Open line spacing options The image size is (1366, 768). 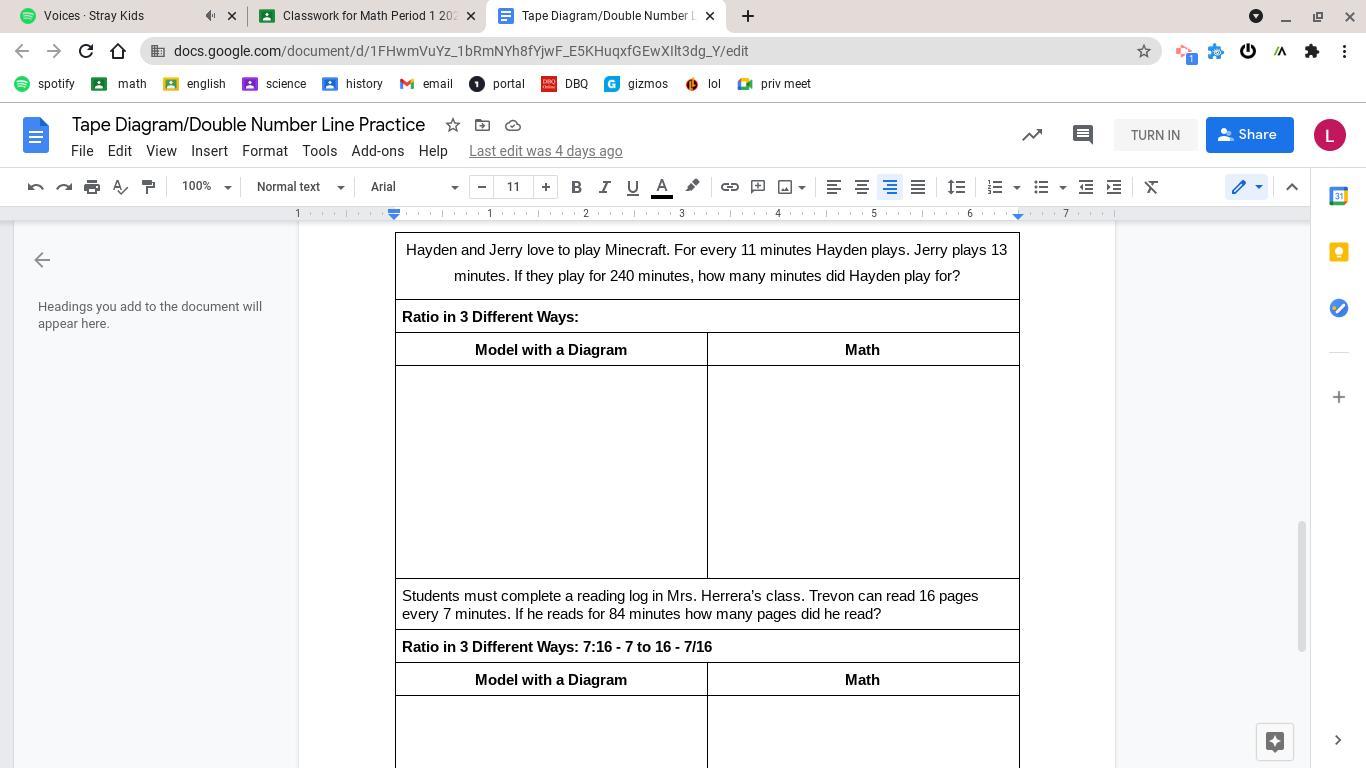click(x=957, y=187)
